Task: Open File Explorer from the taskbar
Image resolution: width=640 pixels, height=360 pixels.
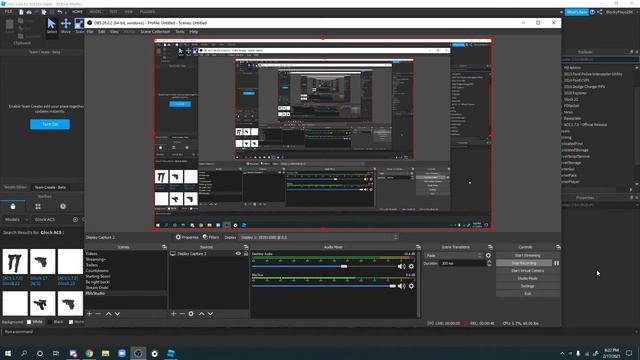Action: tap(106, 353)
